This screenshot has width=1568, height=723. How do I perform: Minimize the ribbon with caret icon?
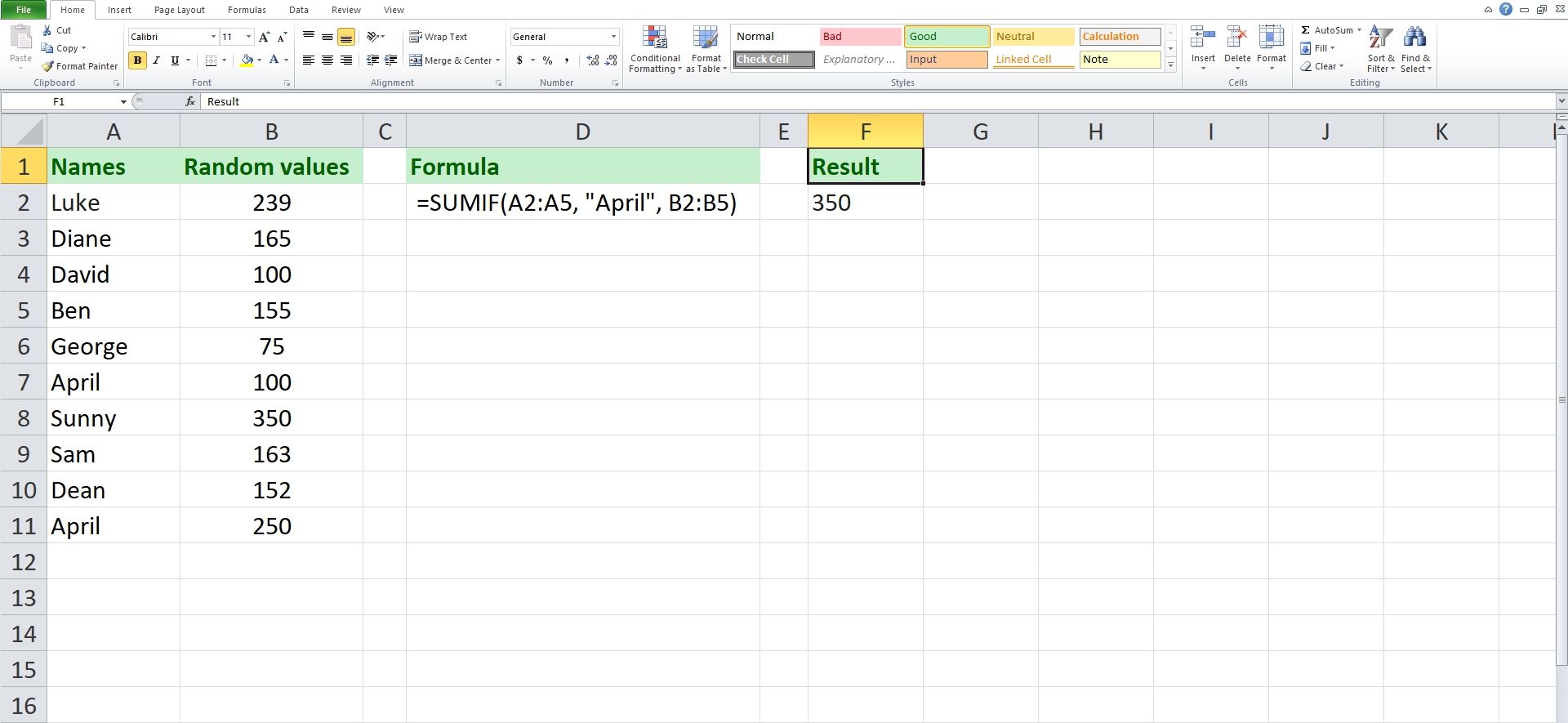[1488, 10]
